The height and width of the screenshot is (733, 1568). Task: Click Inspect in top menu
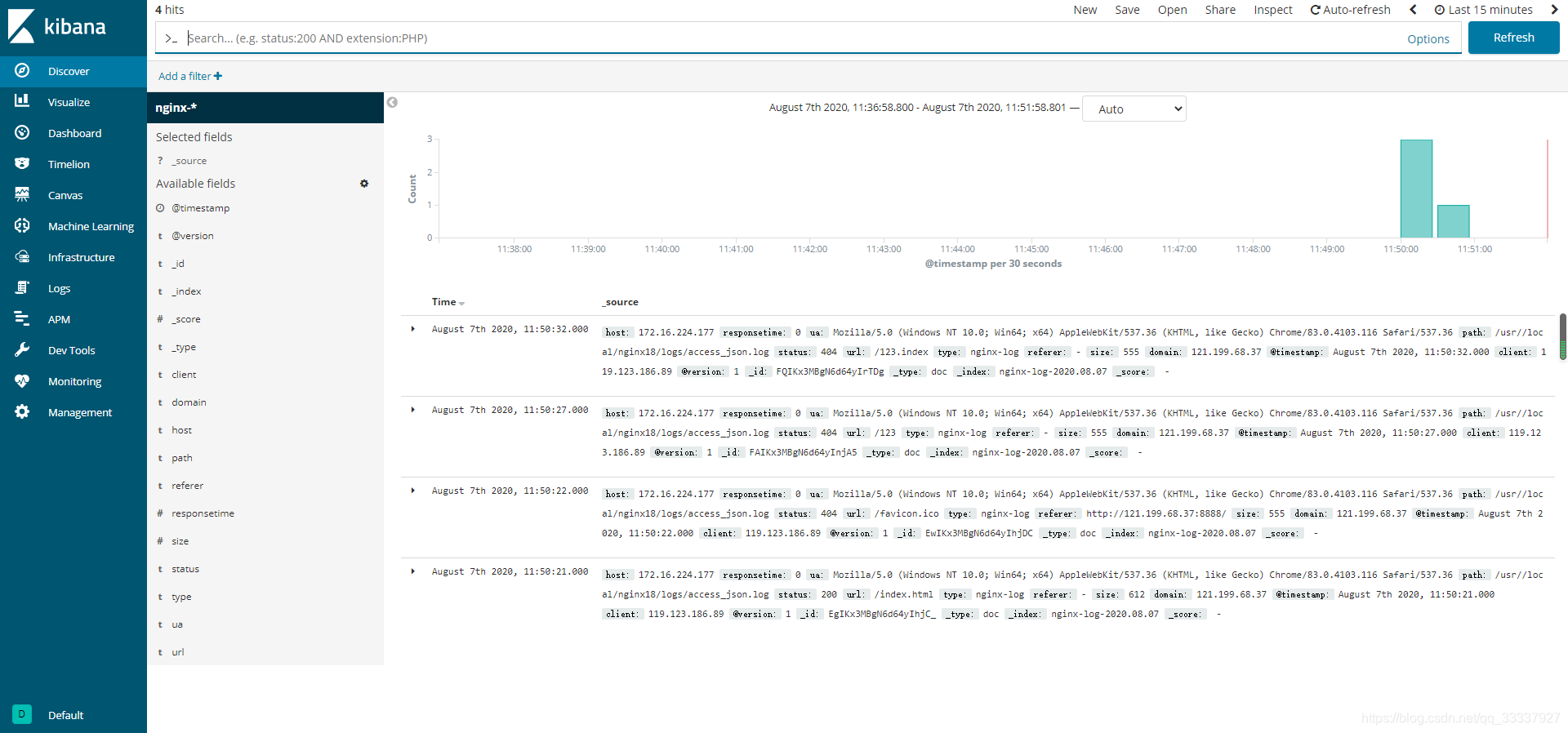coord(1273,10)
